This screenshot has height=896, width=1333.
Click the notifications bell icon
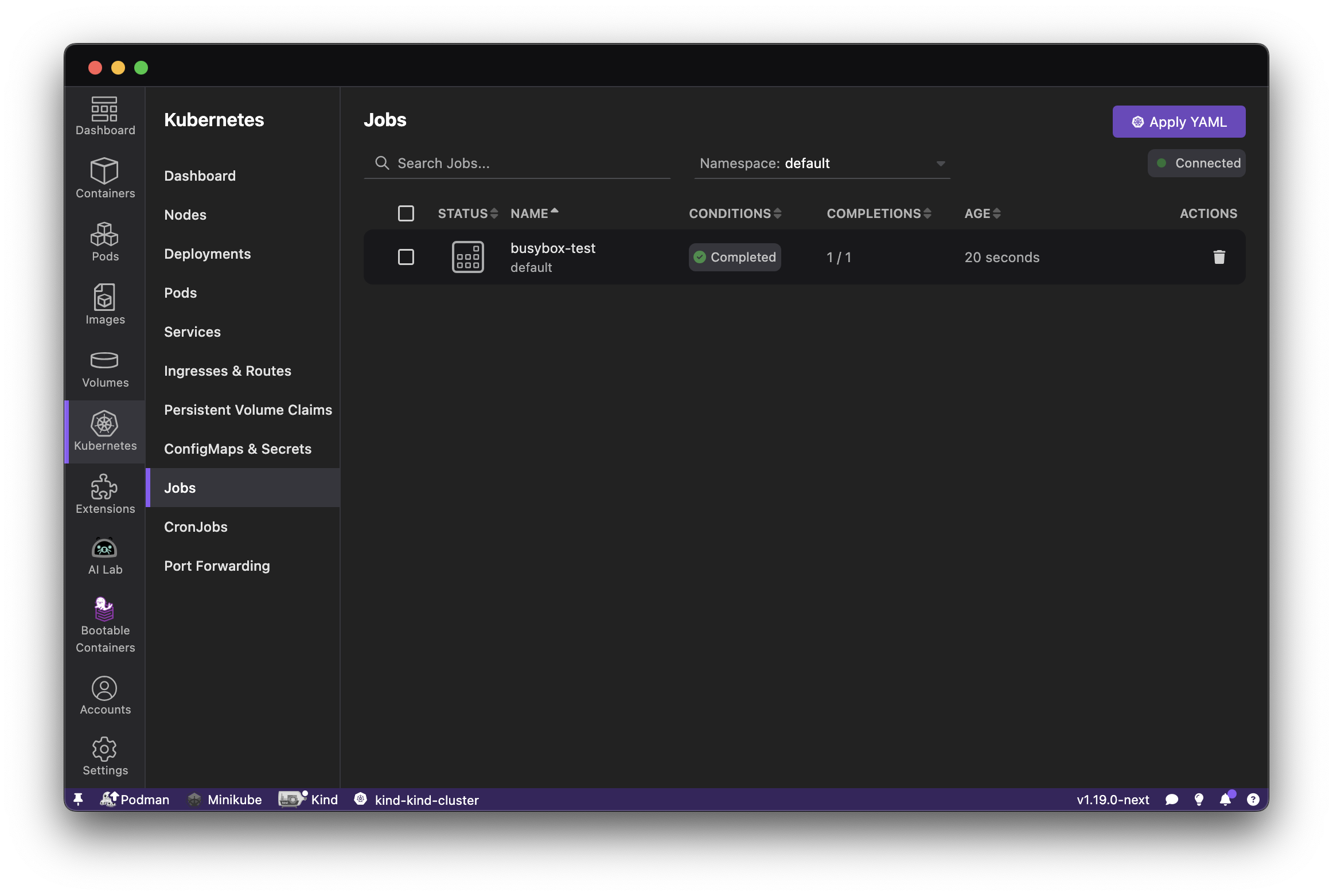click(1225, 800)
